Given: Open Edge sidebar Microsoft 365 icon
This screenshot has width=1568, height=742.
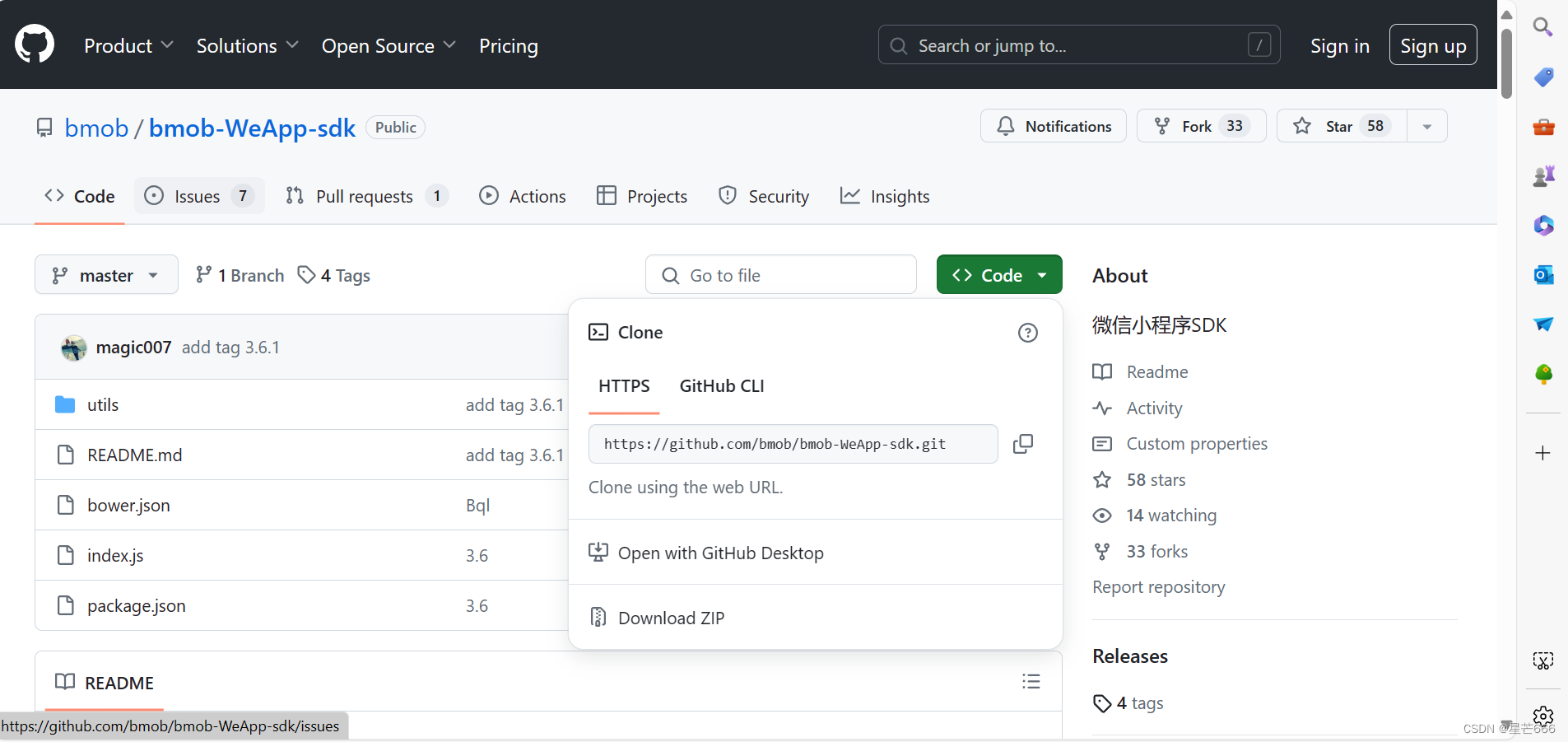Looking at the screenshot, I should pos(1543,225).
